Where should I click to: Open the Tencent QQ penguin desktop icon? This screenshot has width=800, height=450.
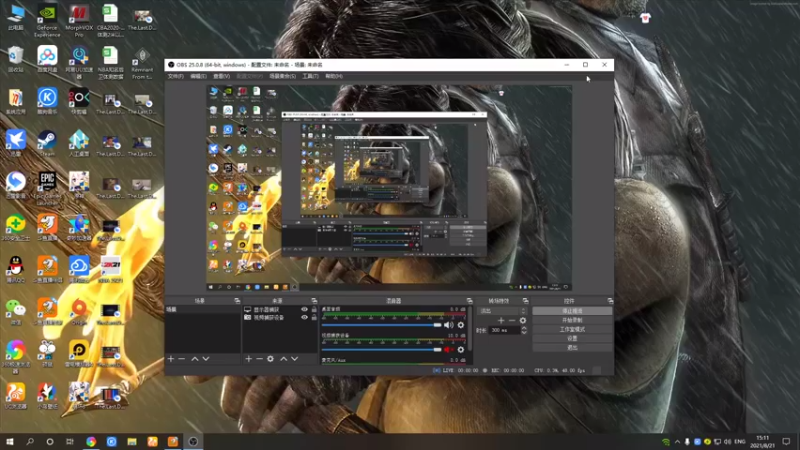coord(16,270)
